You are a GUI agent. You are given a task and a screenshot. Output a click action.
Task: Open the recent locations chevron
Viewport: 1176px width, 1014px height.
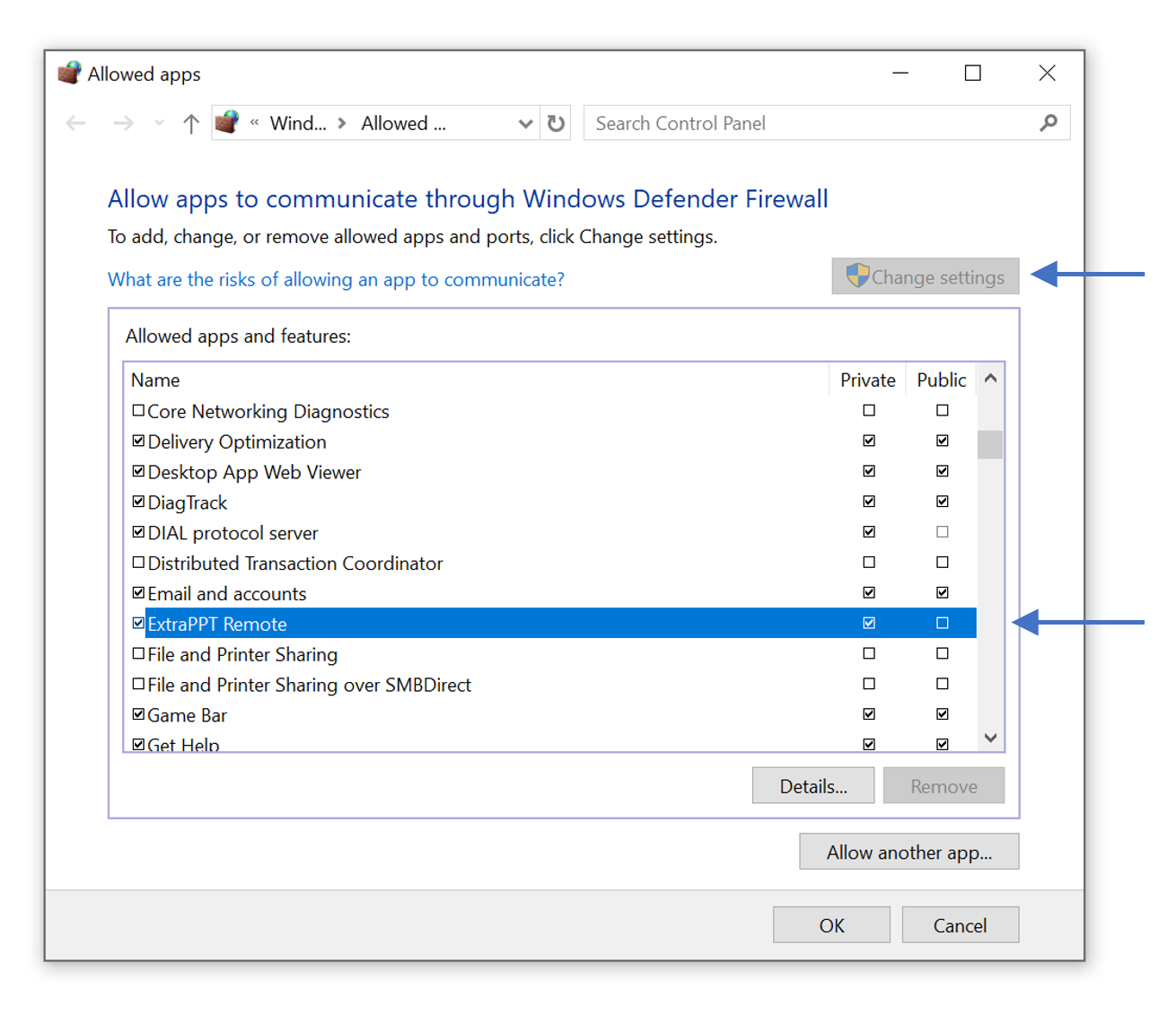point(159,123)
